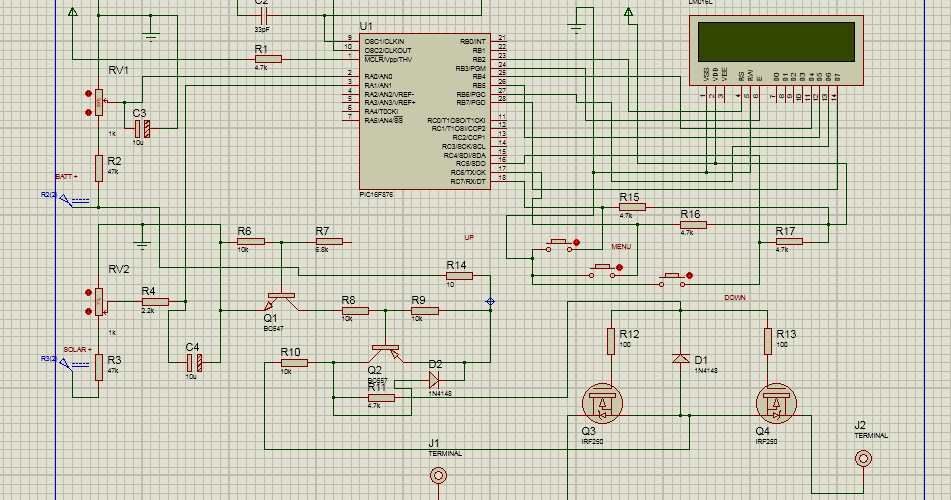Select the 47k resistor R3
This screenshot has width=951, height=500.
(x=99, y=367)
